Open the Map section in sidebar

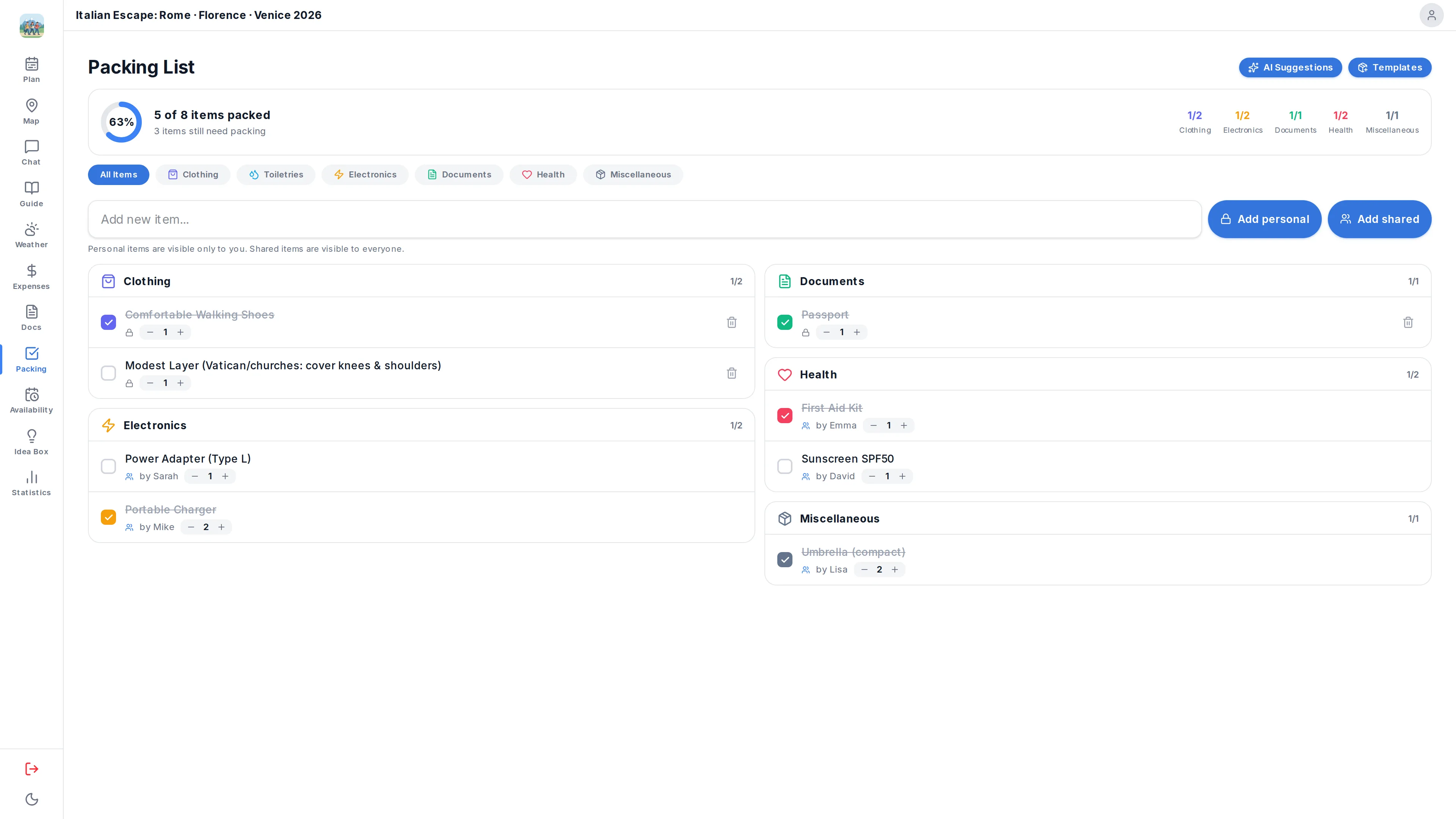click(x=31, y=111)
